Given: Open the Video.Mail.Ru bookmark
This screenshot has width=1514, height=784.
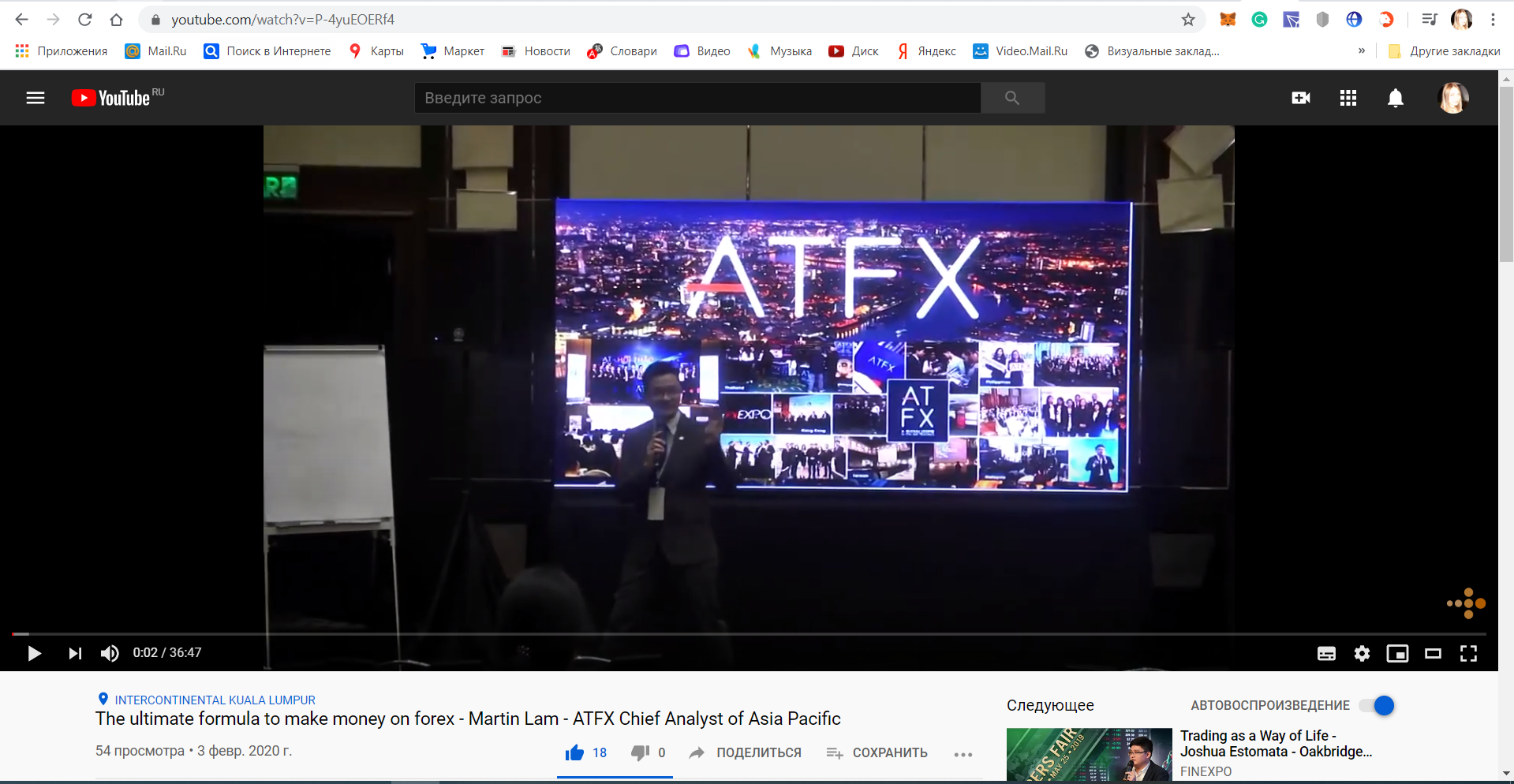Looking at the screenshot, I should (x=1020, y=51).
